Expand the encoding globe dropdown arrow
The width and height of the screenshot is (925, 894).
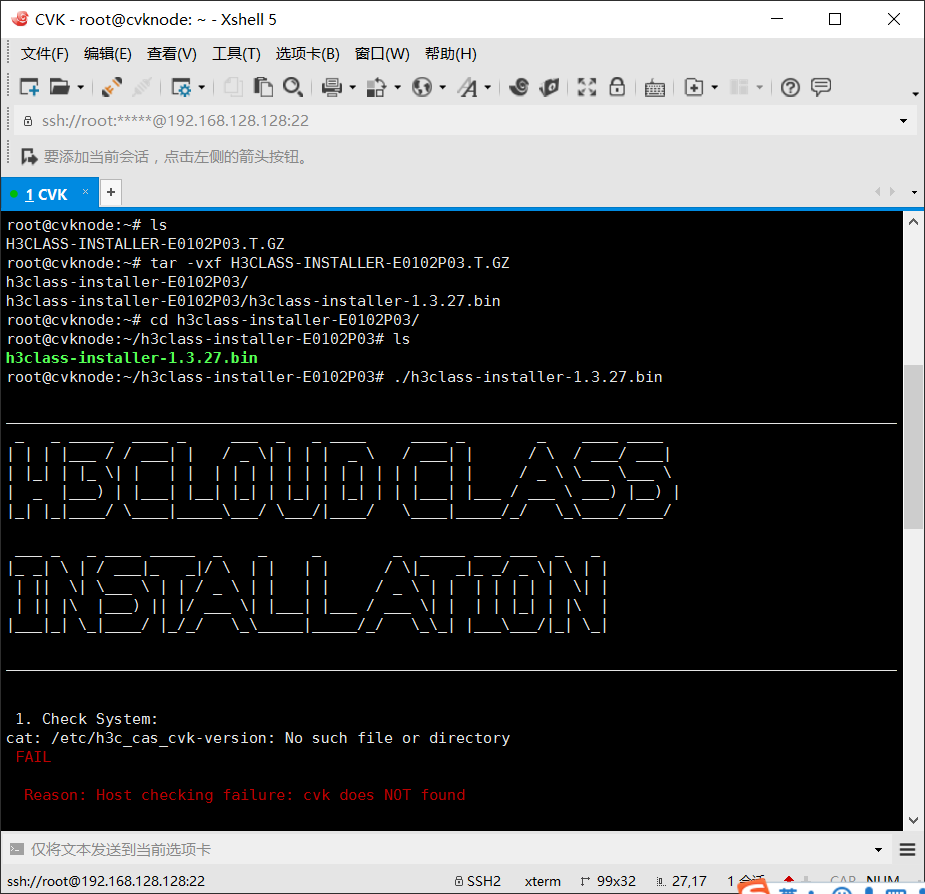click(x=442, y=87)
